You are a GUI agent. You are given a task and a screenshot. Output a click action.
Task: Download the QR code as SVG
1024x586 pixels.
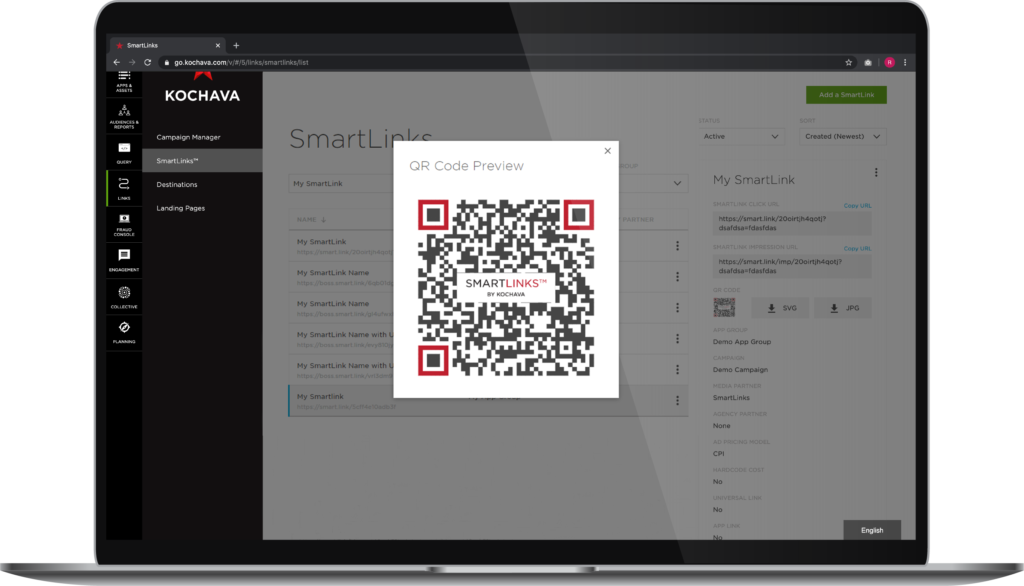click(780, 308)
